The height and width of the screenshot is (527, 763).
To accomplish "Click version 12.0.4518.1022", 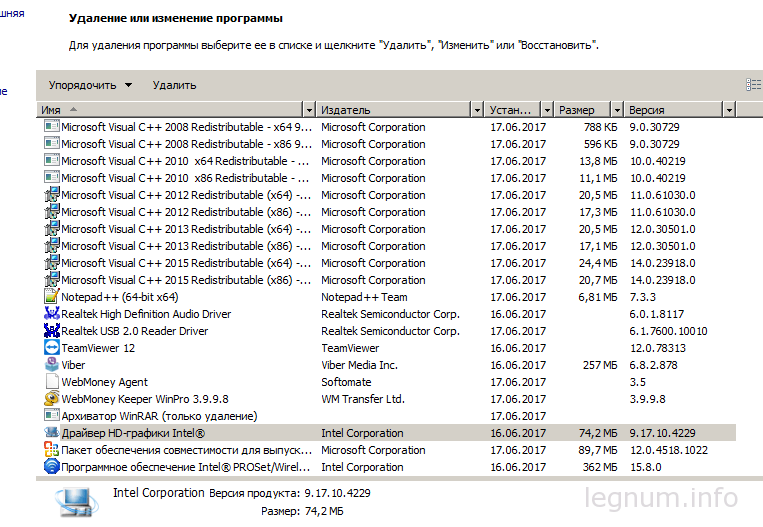I will (x=669, y=450).
